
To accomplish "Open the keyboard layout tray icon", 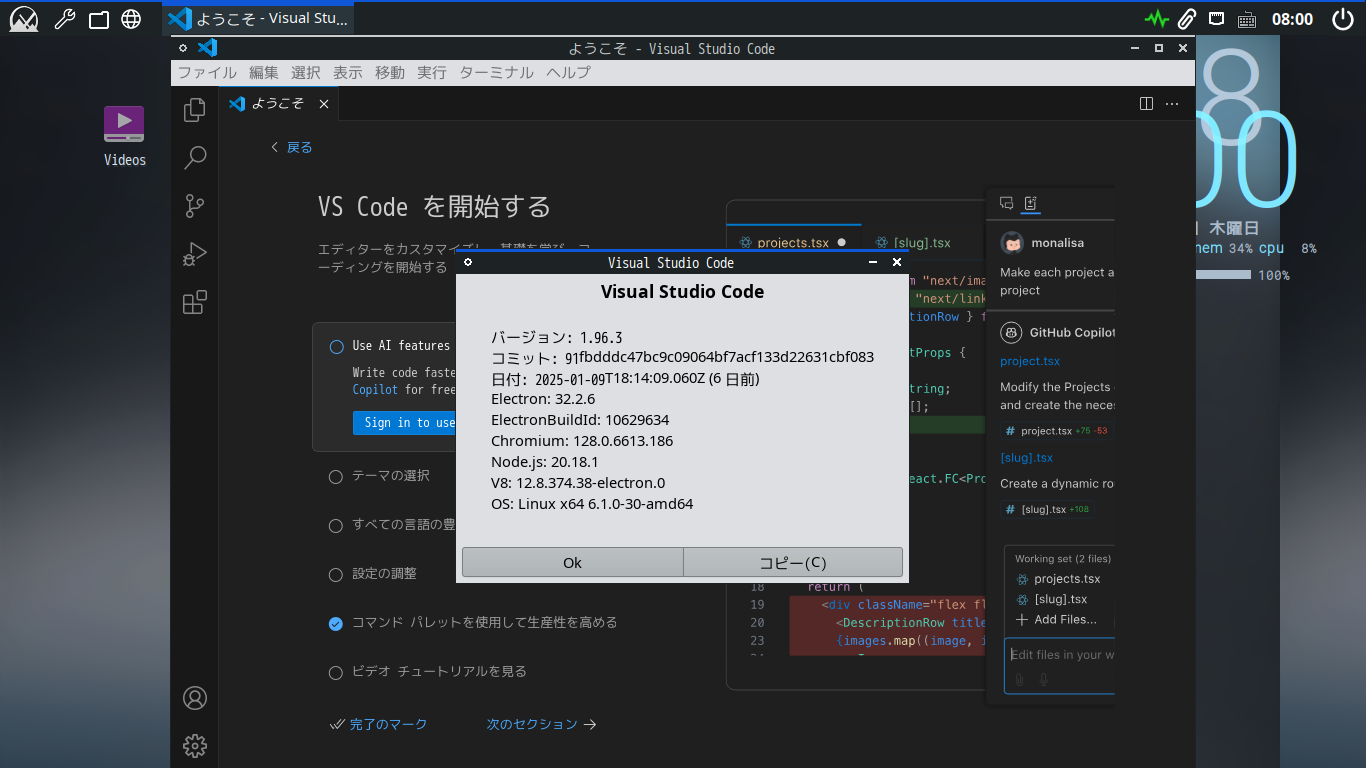I will pos(1247,19).
